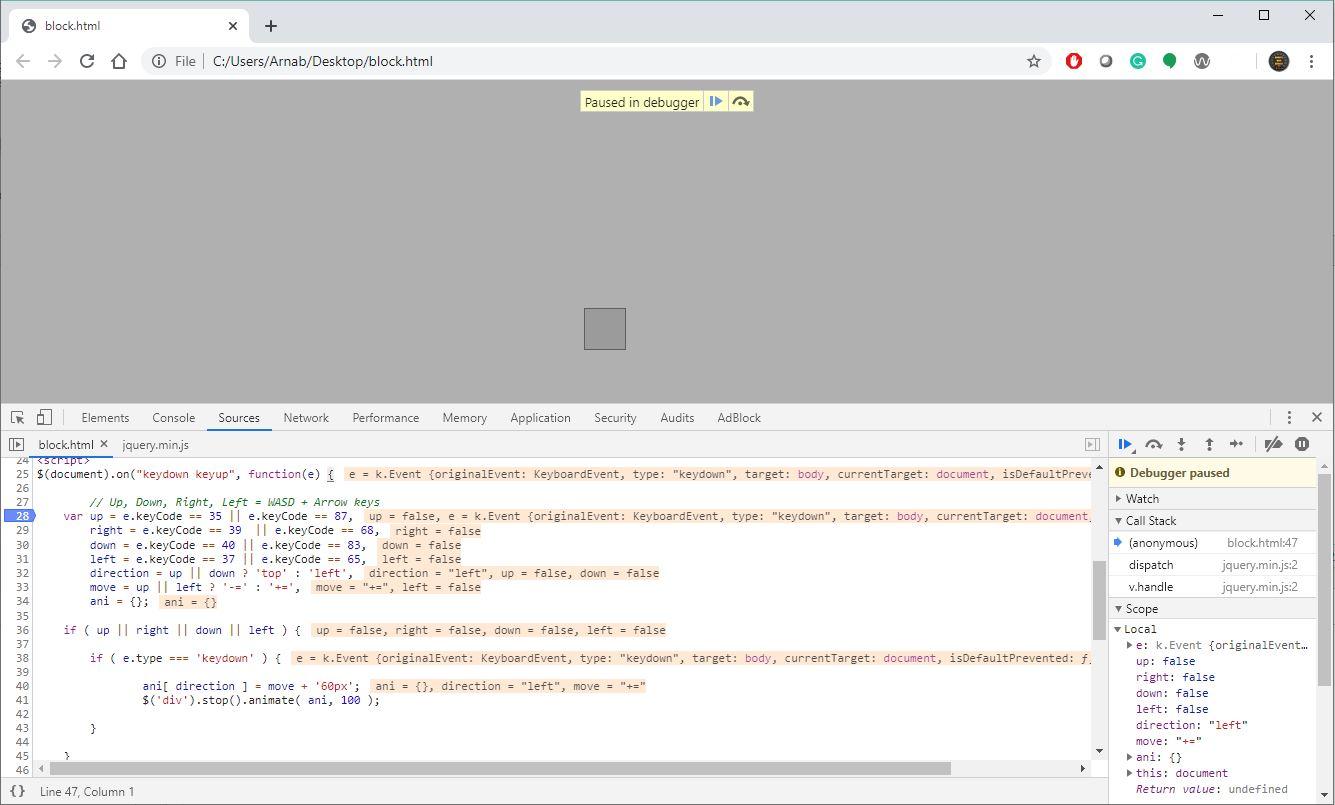Click the horizontal code scrollbar
The width and height of the screenshot is (1335, 805).
pos(500,768)
